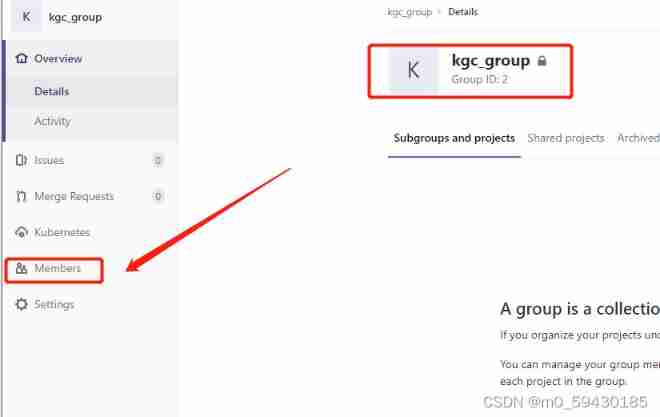Switch to the Archived projects tab
Viewport: 660px width, 417px height.
[x=639, y=138]
